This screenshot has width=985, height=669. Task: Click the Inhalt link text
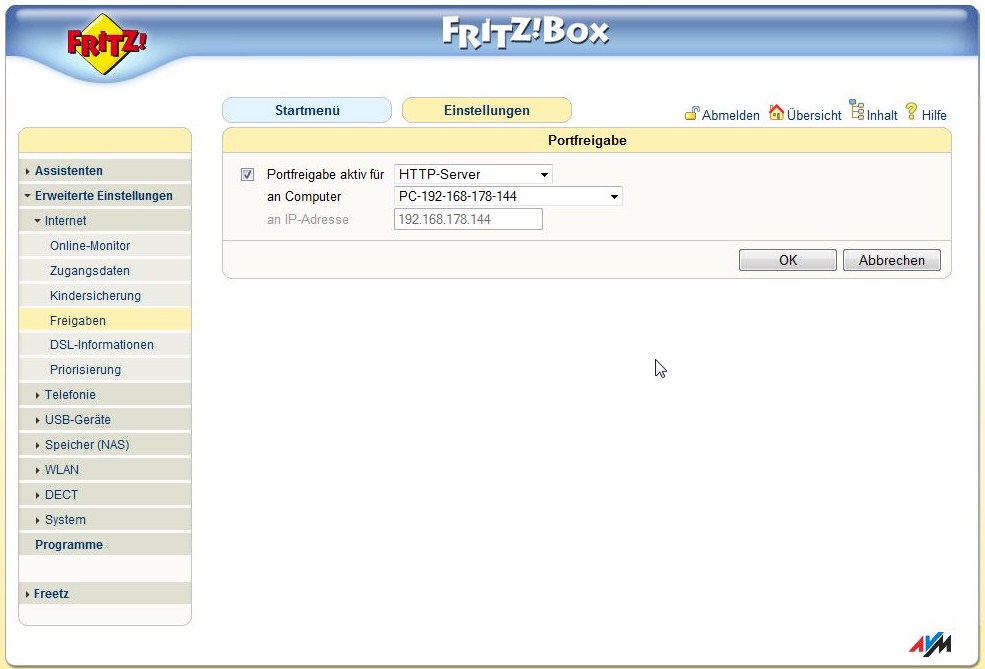coord(882,116)
